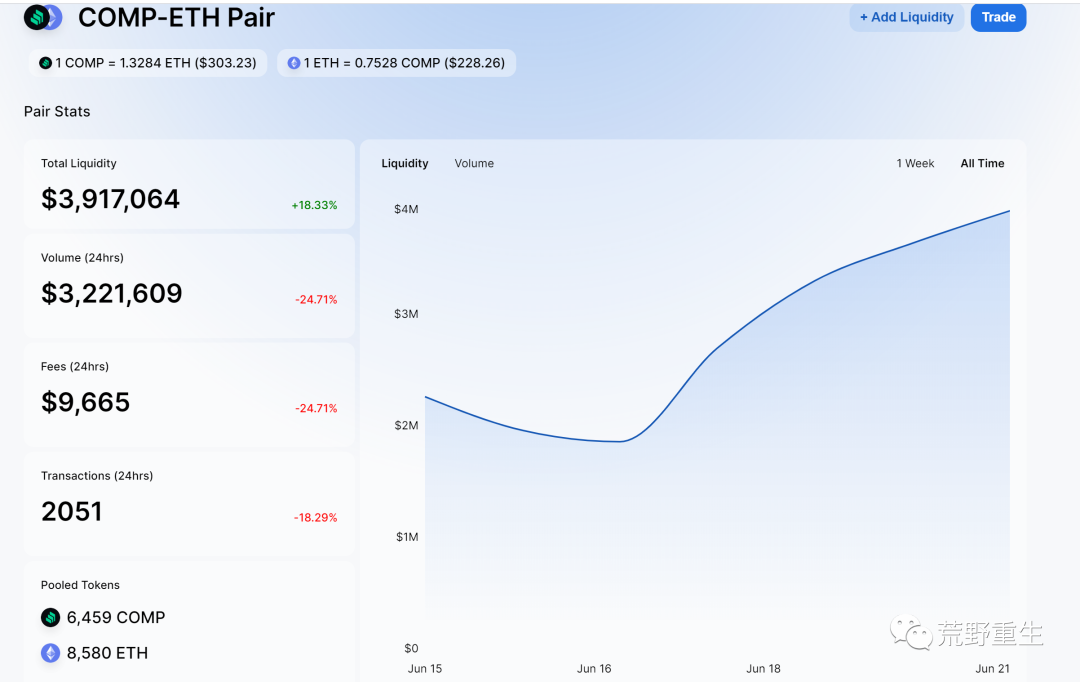Click the 24hr volume value $3,221,609
This screenshot has height=682, width=1080.
pyautogui.click(x=112, y=293)
